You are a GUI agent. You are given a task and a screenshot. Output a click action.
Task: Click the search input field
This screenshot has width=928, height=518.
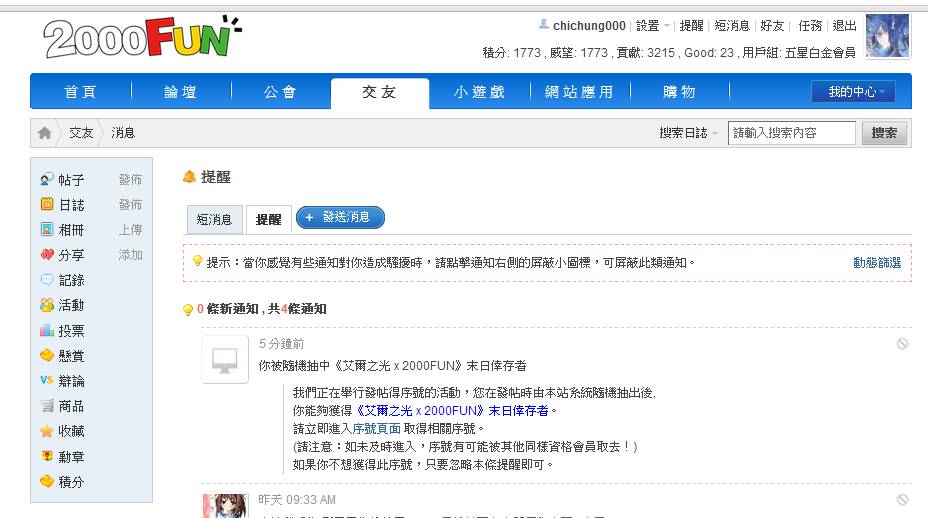pos(791,133)
